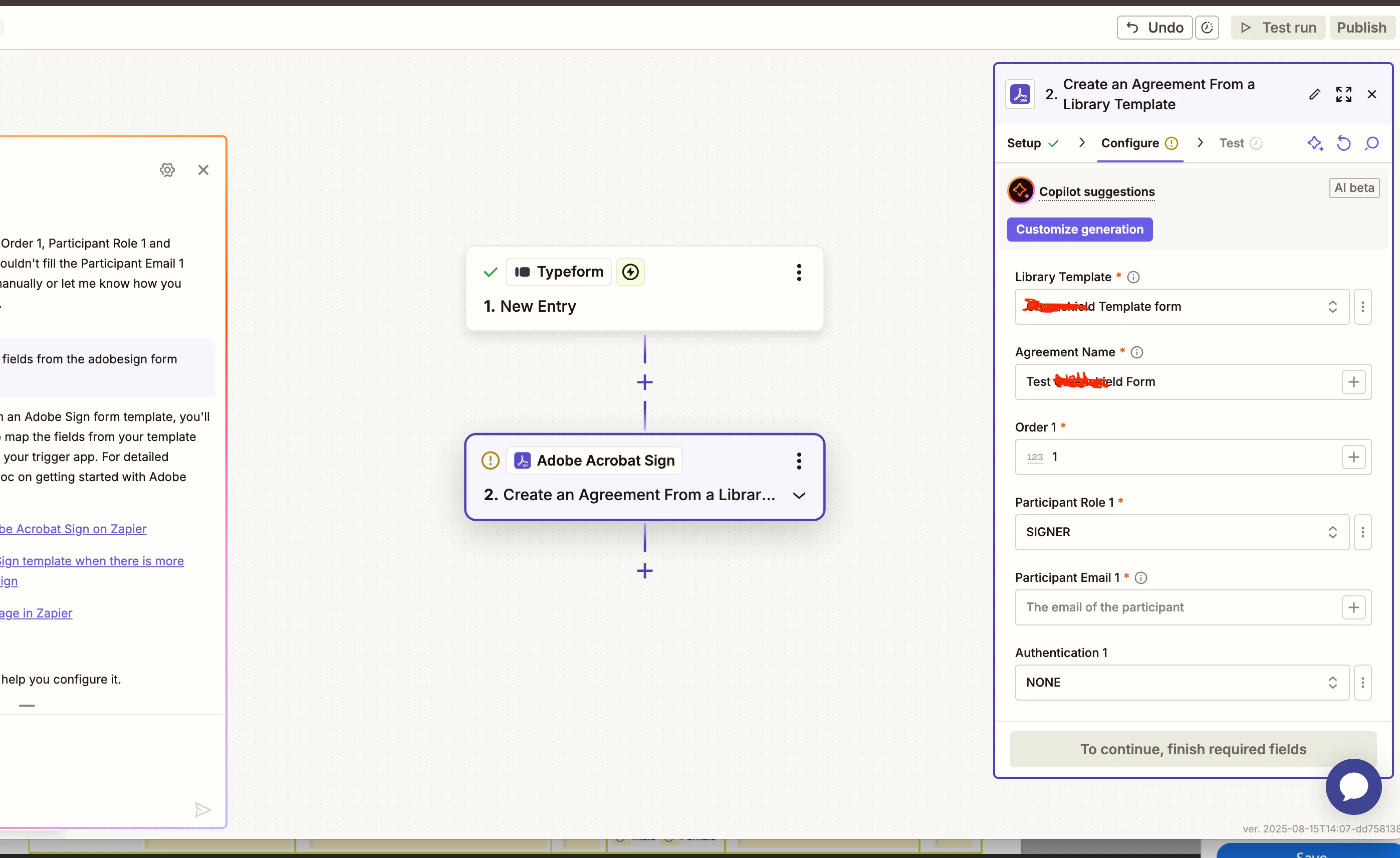Click the Typeform trigger lightning icon

(630, 272)
